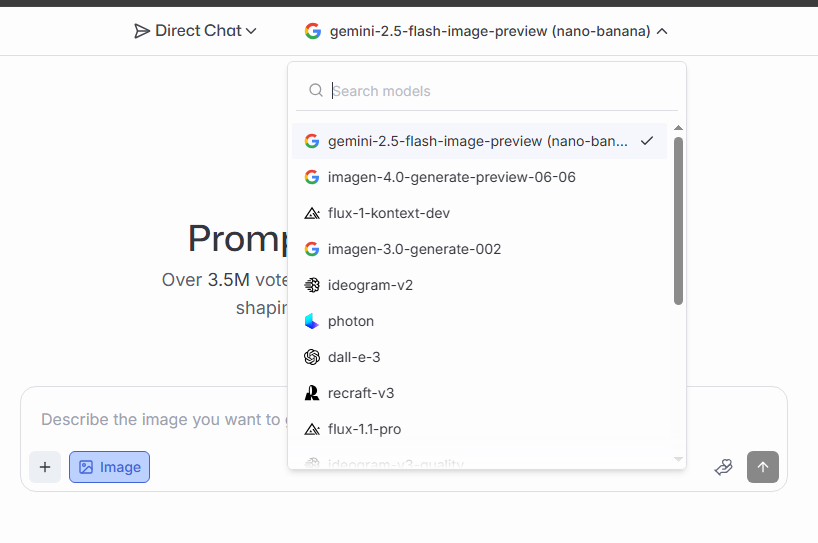Click the Luma icon beside photon
Screen dimensions: 818x543
pyautogui.click(x=312, y=321)
